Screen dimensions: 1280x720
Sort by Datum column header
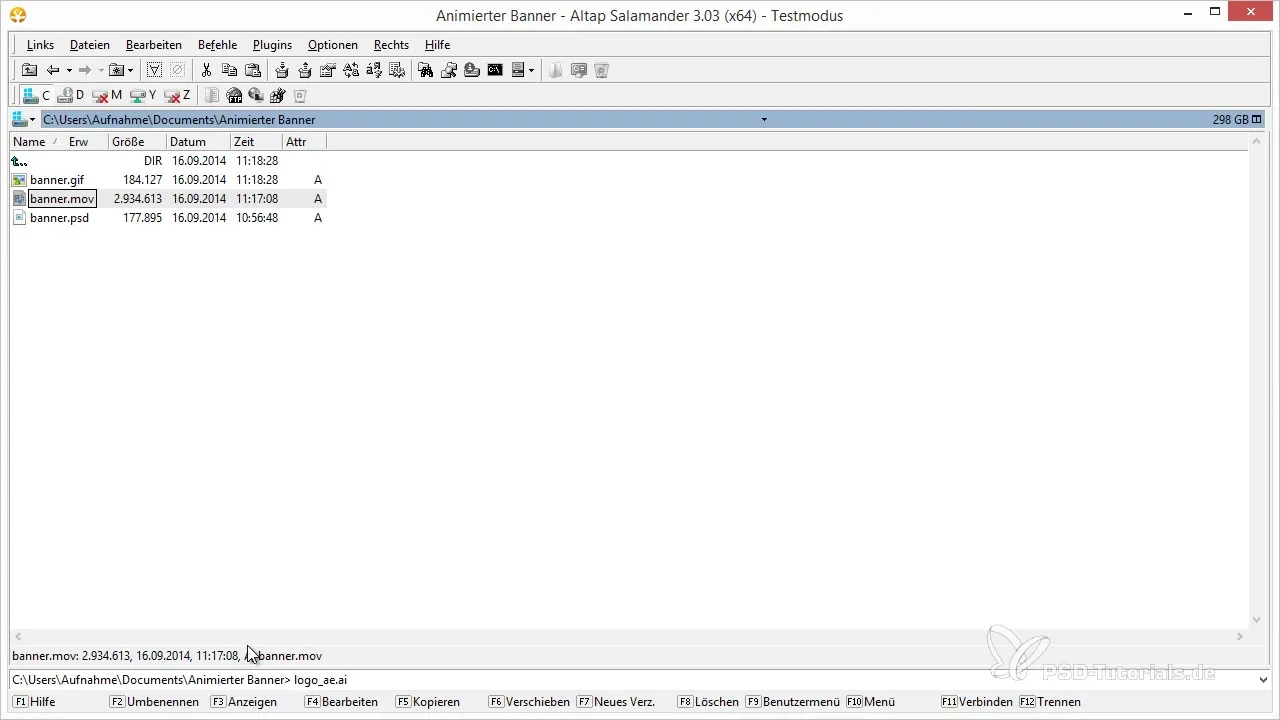198,142
